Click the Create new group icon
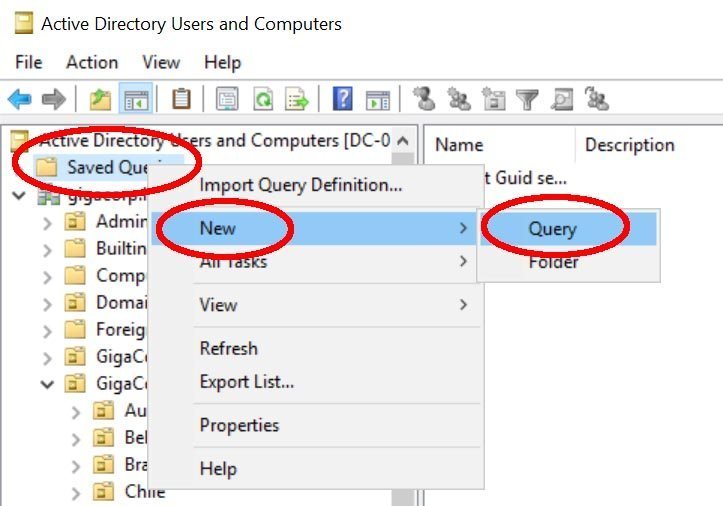723x506 pixels. 459,98
